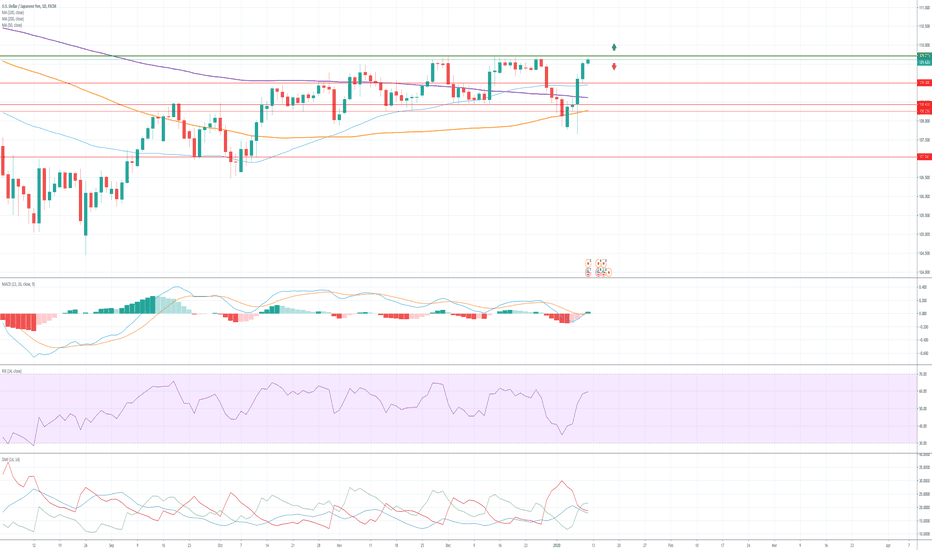Click the U.S. Dollar / Japanese Yen chart title
Image resolution: width=932 pixels, height=550 pixels.
pyautogui.click(x=30, y=6)
